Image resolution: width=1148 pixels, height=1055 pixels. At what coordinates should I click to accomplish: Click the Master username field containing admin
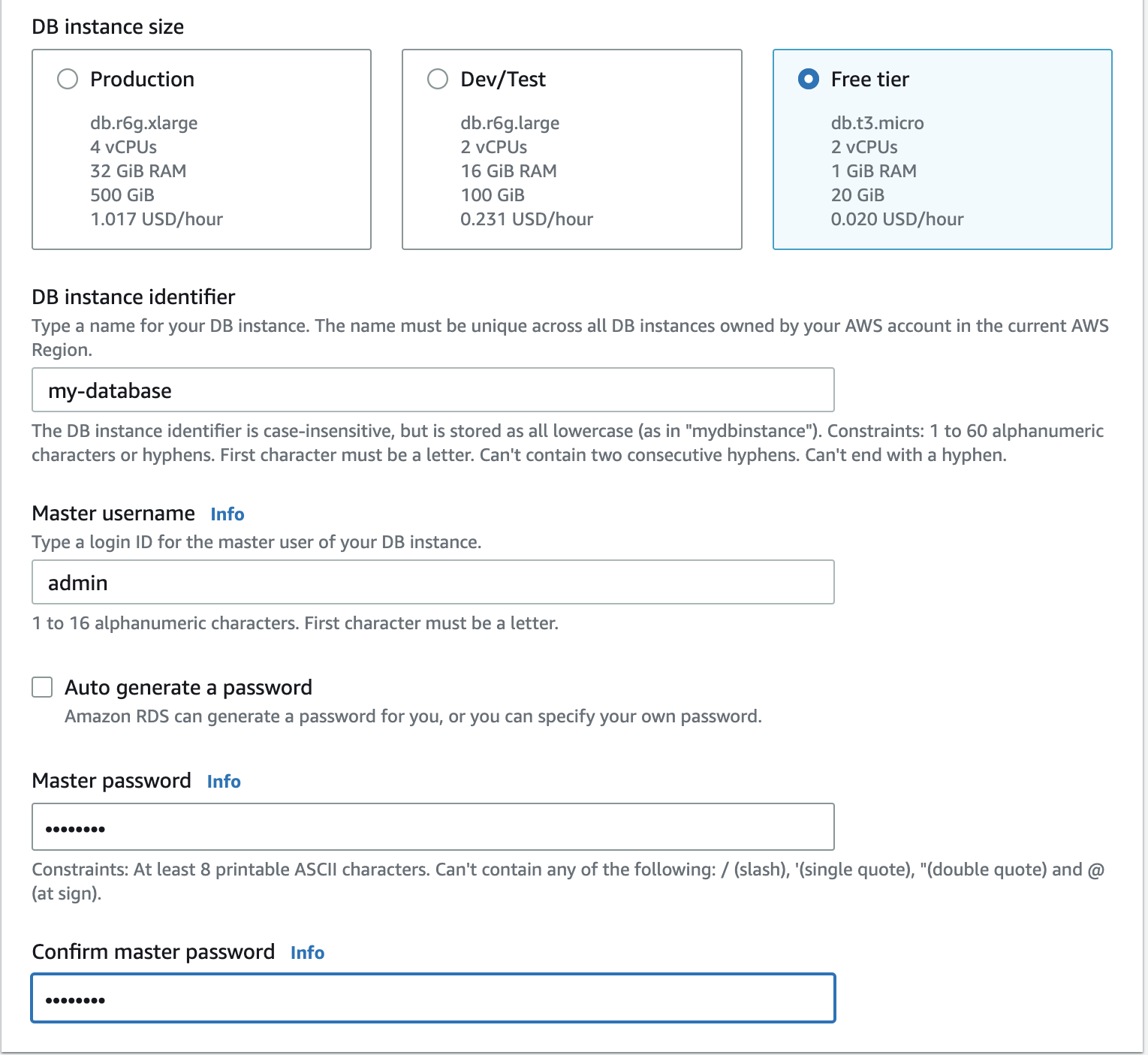(432, 583)
